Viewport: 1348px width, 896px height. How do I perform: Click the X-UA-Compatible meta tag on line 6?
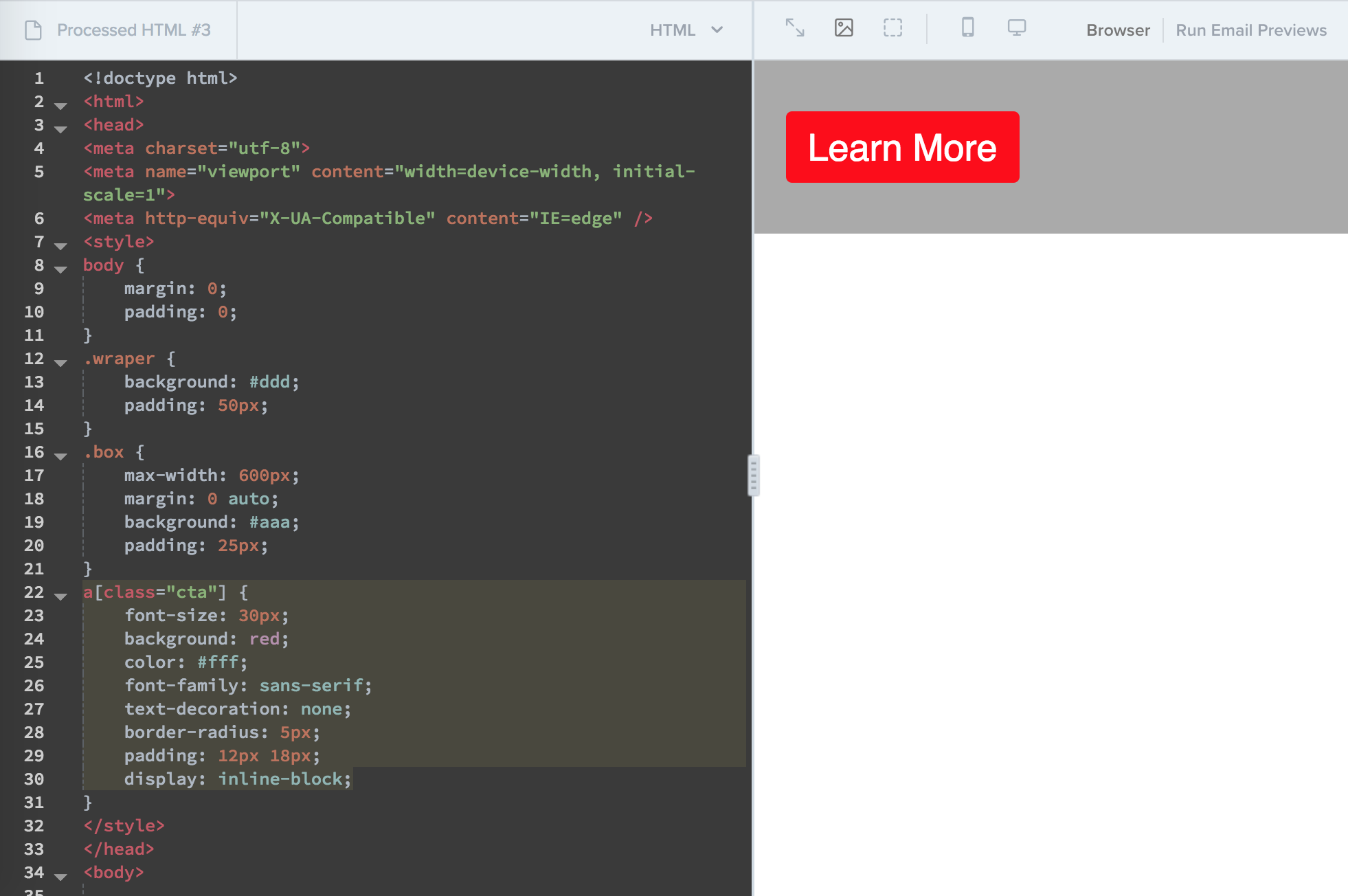point(368,219)
